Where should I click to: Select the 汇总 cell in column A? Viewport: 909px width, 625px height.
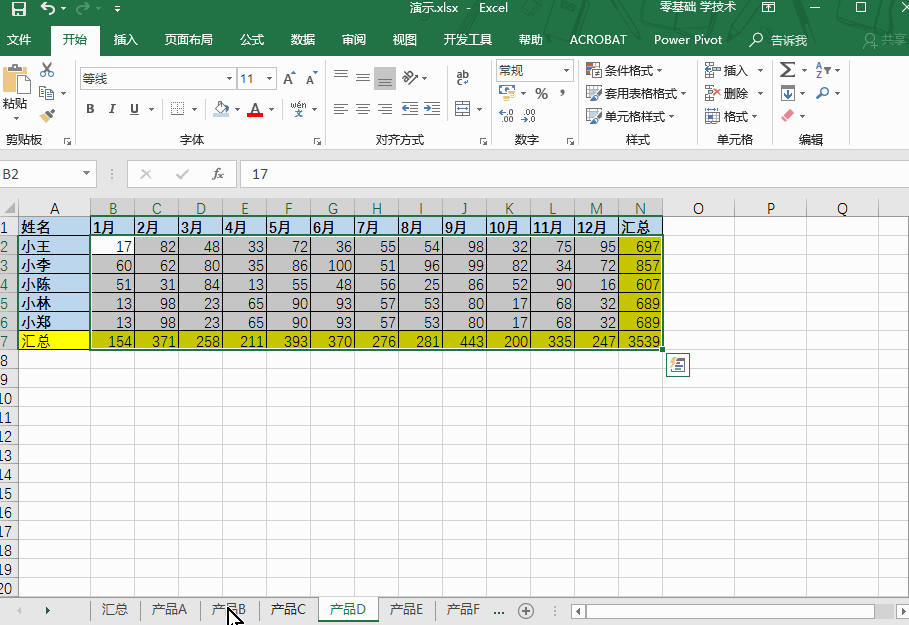54,341
